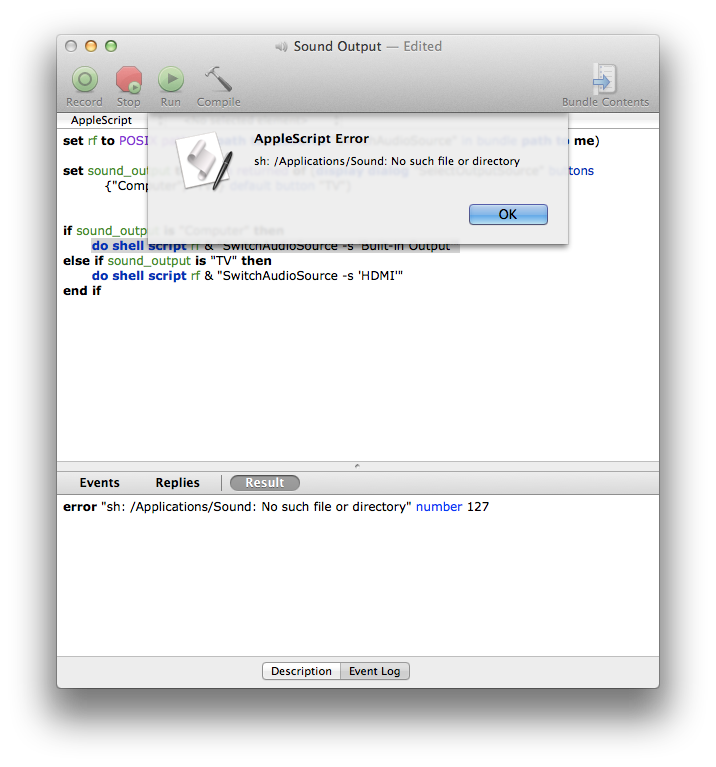Screen dimensions: 716x767
Task: Click the 'end if' line in script
Action: (82, 291)
